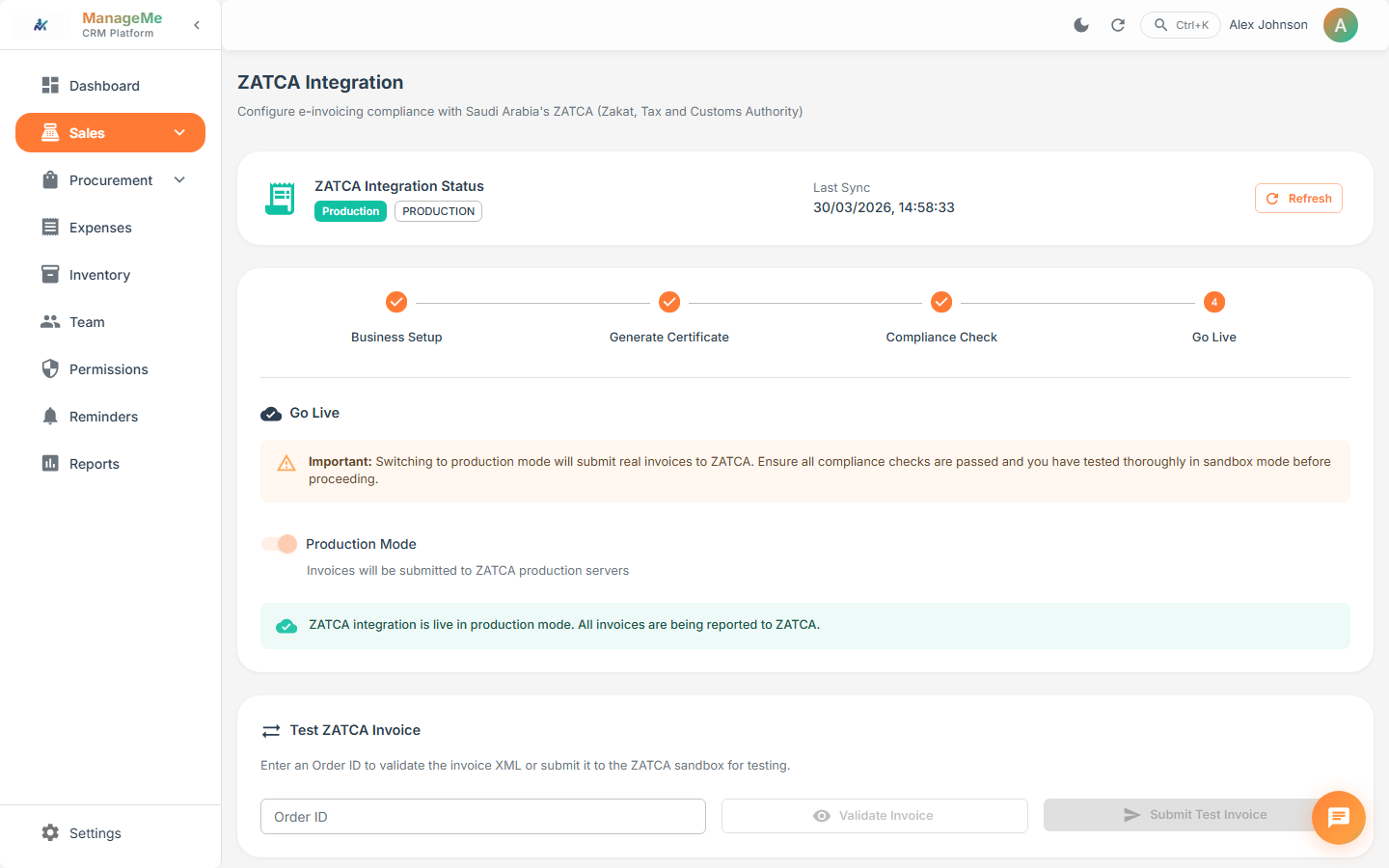Click the page reload icon in header
Image resolution: width=1389 pixels, height=868 pixels.
pyautogui.click(x=1118, y=25)
